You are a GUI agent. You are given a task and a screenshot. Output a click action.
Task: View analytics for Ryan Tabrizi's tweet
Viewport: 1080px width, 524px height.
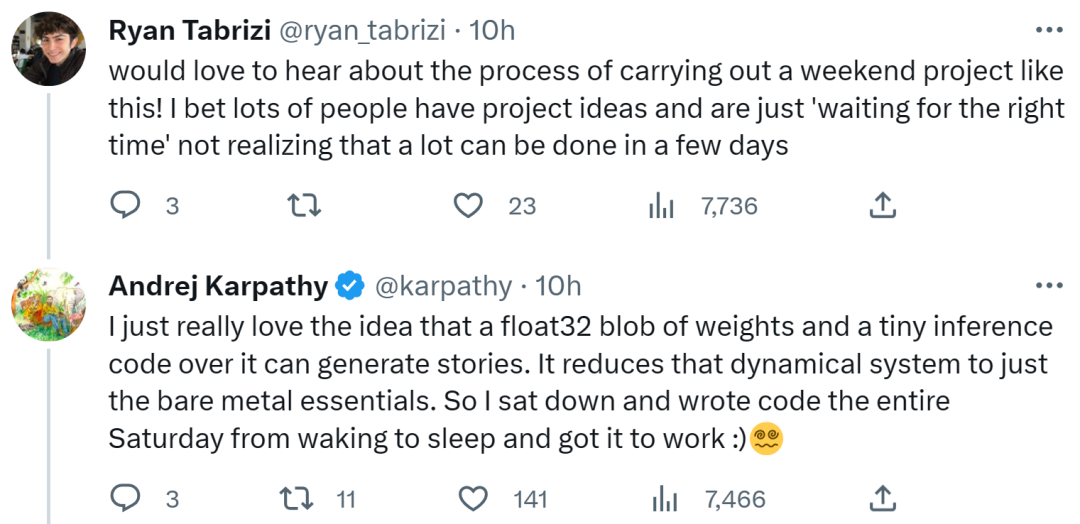[x=662, y=207]
